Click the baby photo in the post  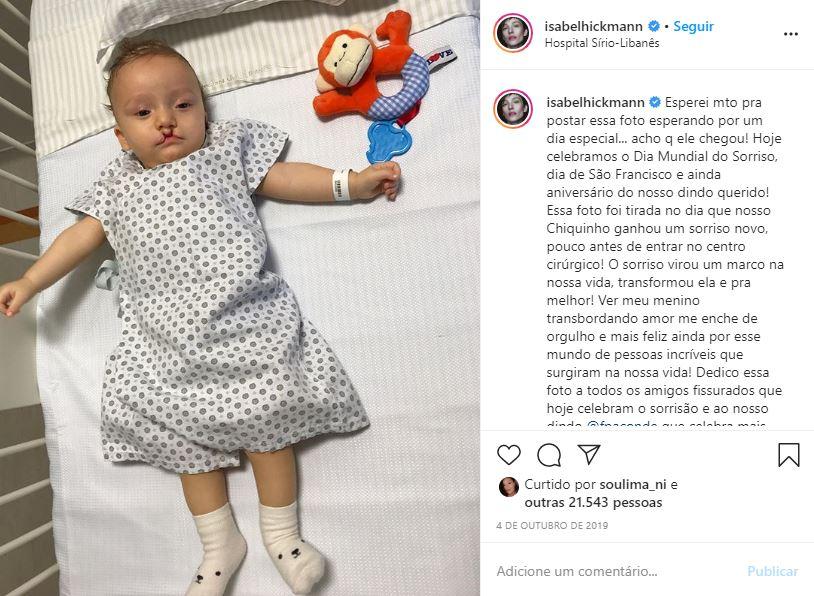coord(240,298)
